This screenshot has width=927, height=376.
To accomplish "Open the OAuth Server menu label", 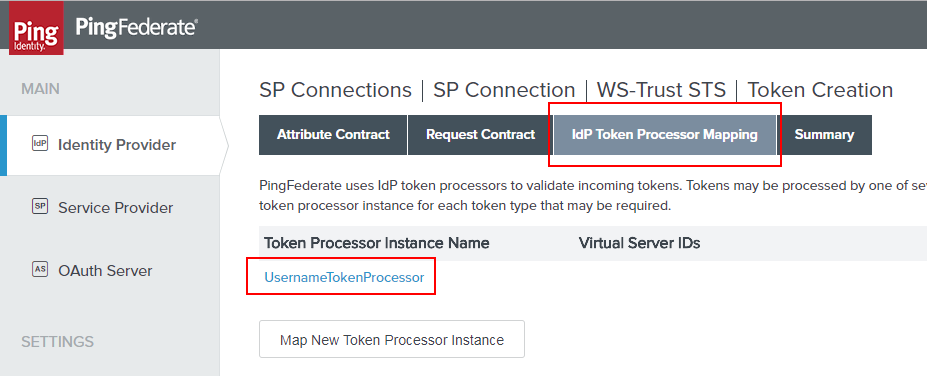I will tap(105, 271).
